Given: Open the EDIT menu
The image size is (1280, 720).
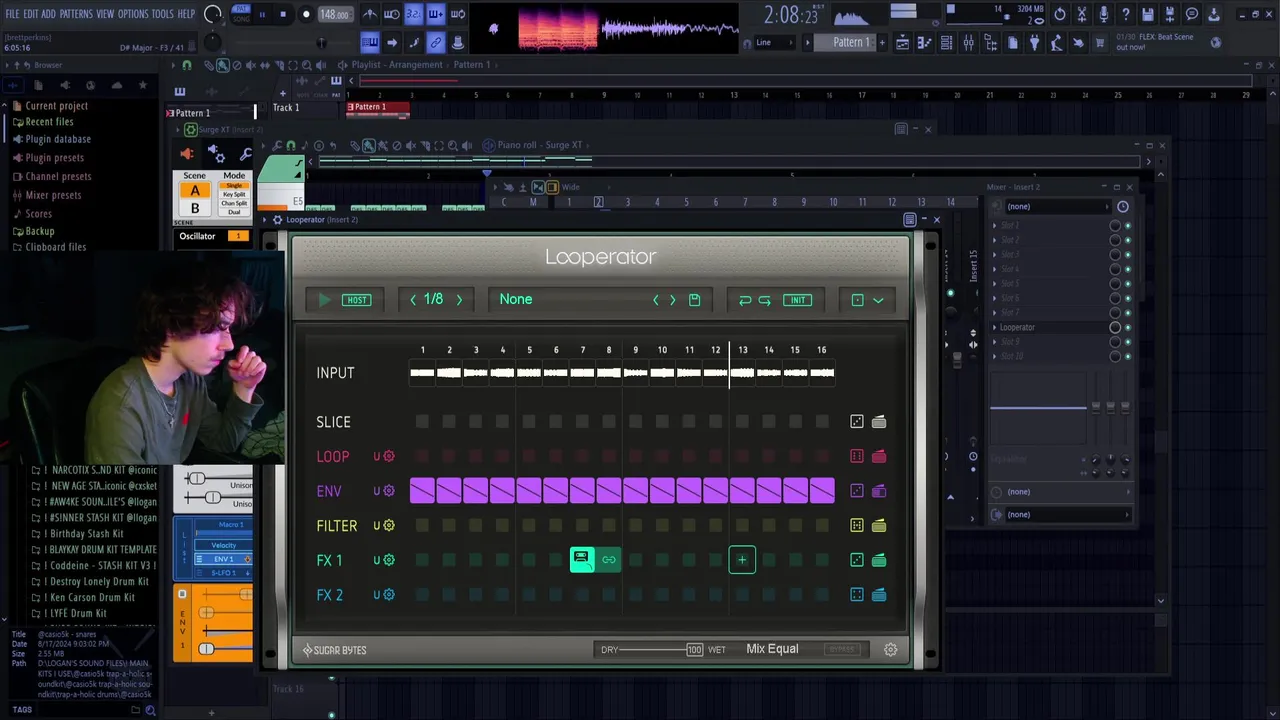Looking at the screenshot, I should [x=31, y=14].
